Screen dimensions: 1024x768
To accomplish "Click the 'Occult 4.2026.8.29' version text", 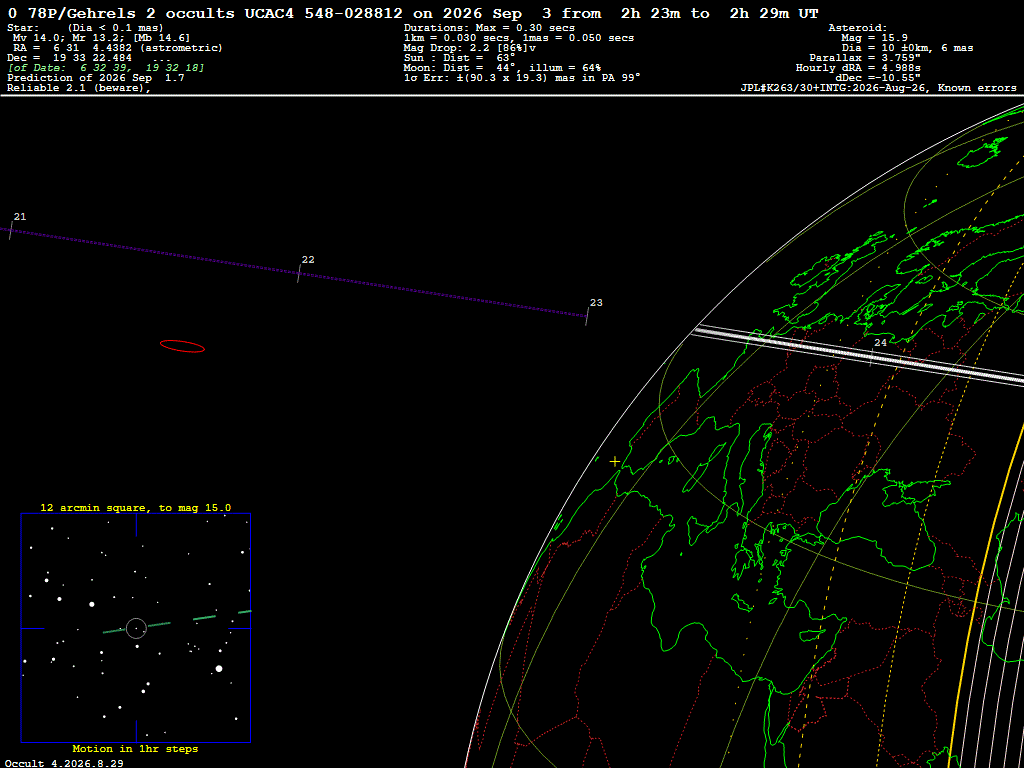I will click(64, 763).
